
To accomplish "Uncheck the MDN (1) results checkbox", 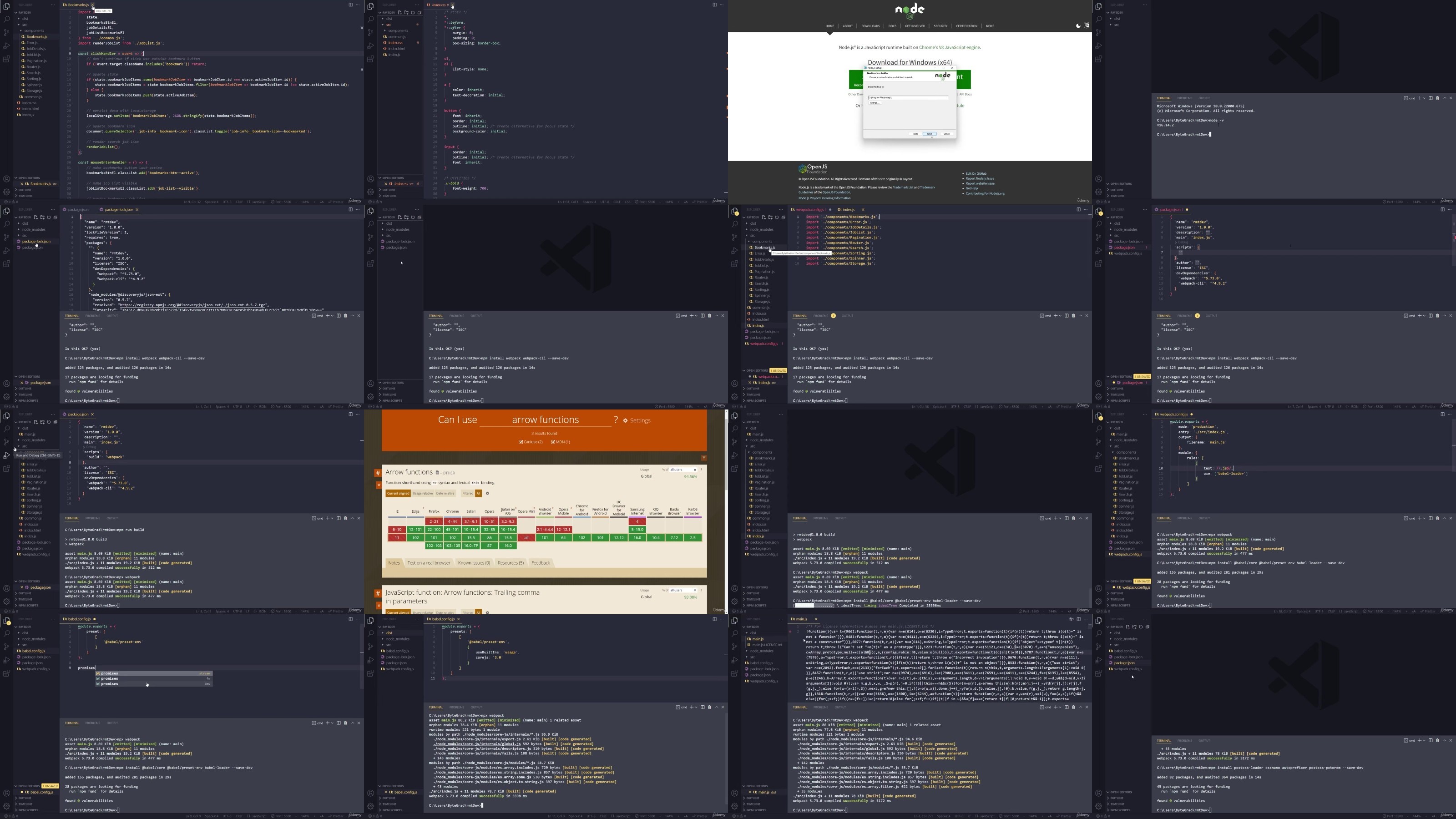I will tap(553, 442).
